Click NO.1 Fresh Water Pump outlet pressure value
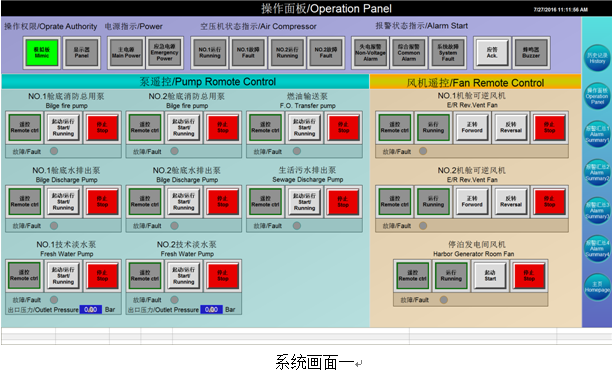 coord(91,309)
